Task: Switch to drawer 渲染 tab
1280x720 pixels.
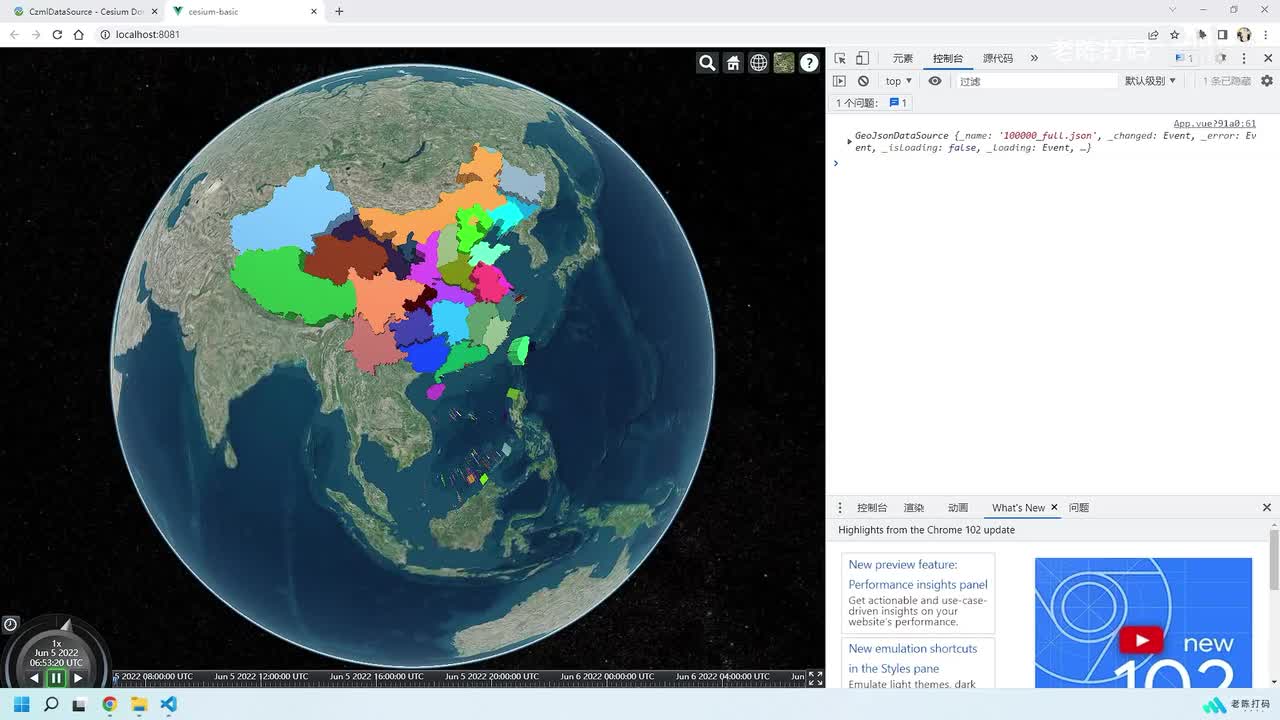Action: (x=914, y=508)
